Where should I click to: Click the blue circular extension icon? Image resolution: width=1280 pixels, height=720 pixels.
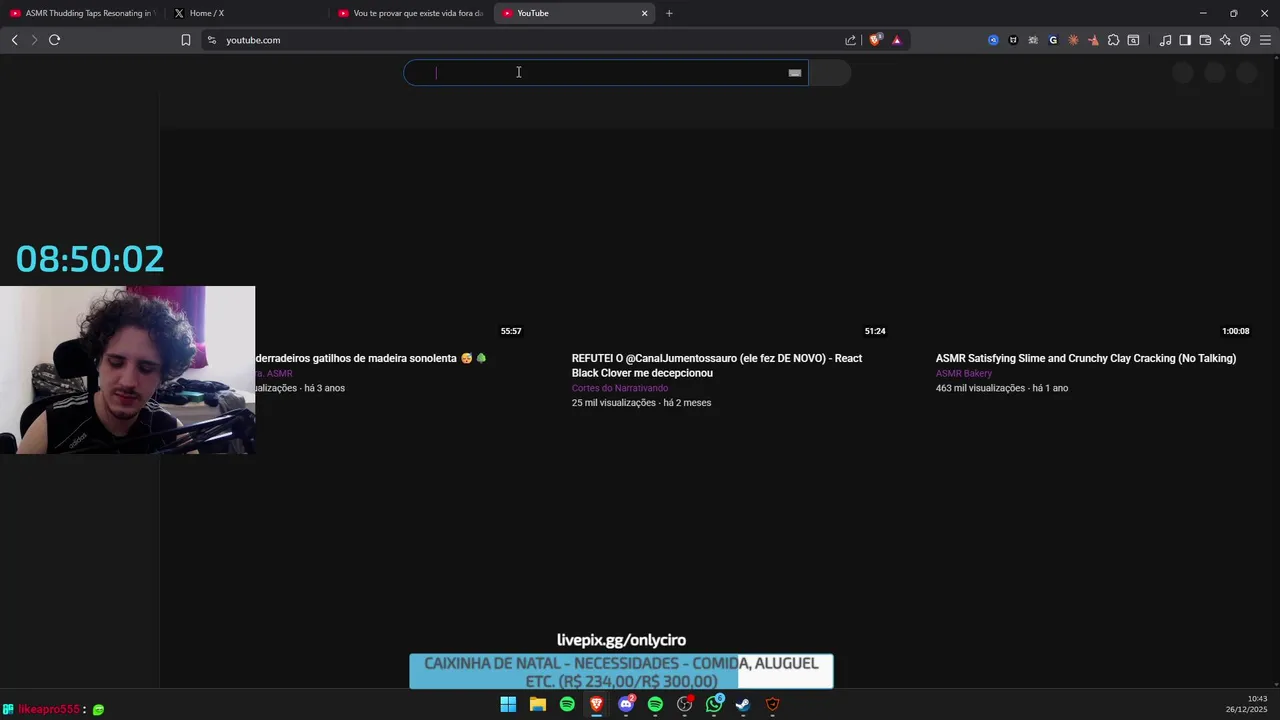993,40
